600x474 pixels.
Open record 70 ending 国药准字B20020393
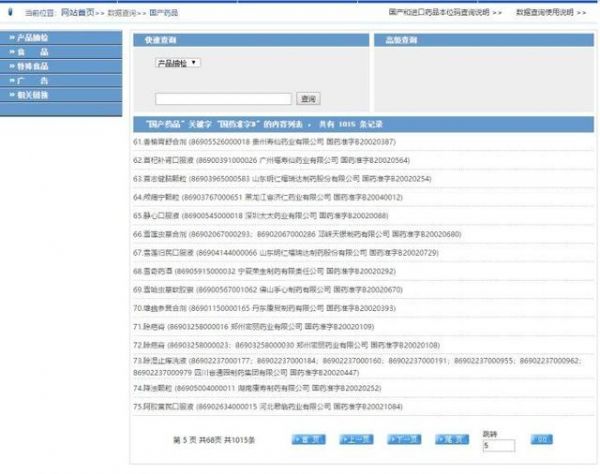point(264,308)
